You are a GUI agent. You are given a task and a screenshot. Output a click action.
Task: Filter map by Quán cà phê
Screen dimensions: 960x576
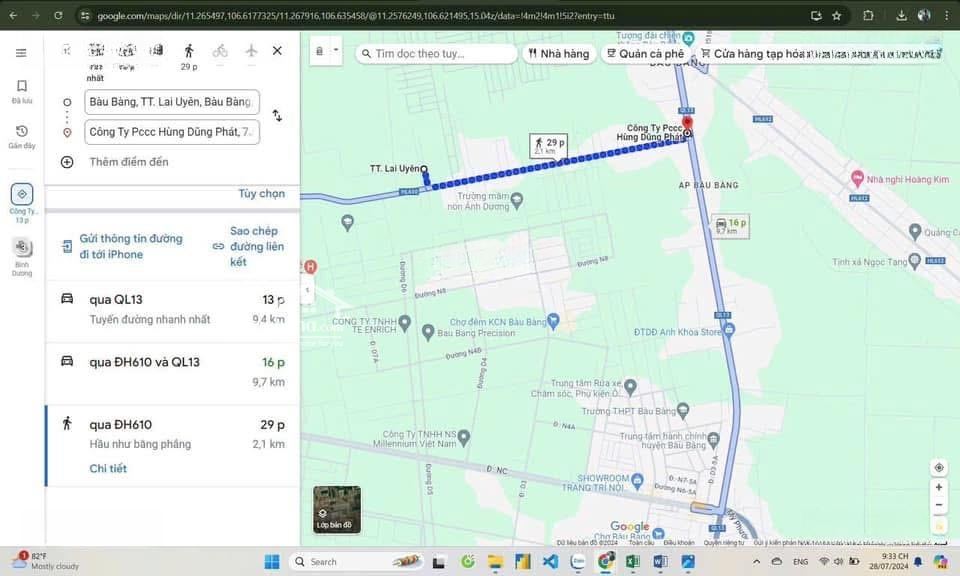tap(645, 54)
